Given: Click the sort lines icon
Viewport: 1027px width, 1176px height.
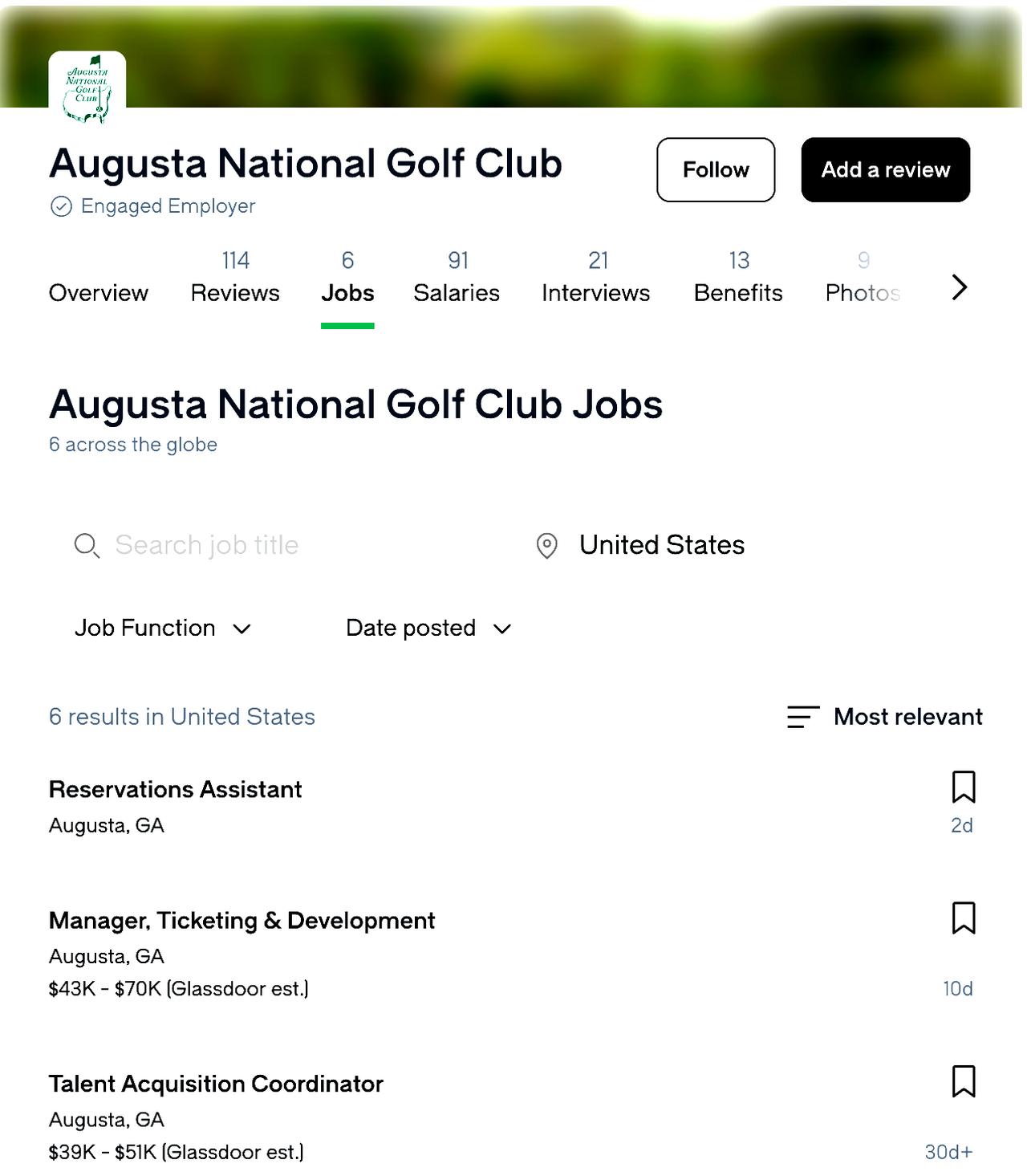Looking at the screenshot, I should [803, 717].
